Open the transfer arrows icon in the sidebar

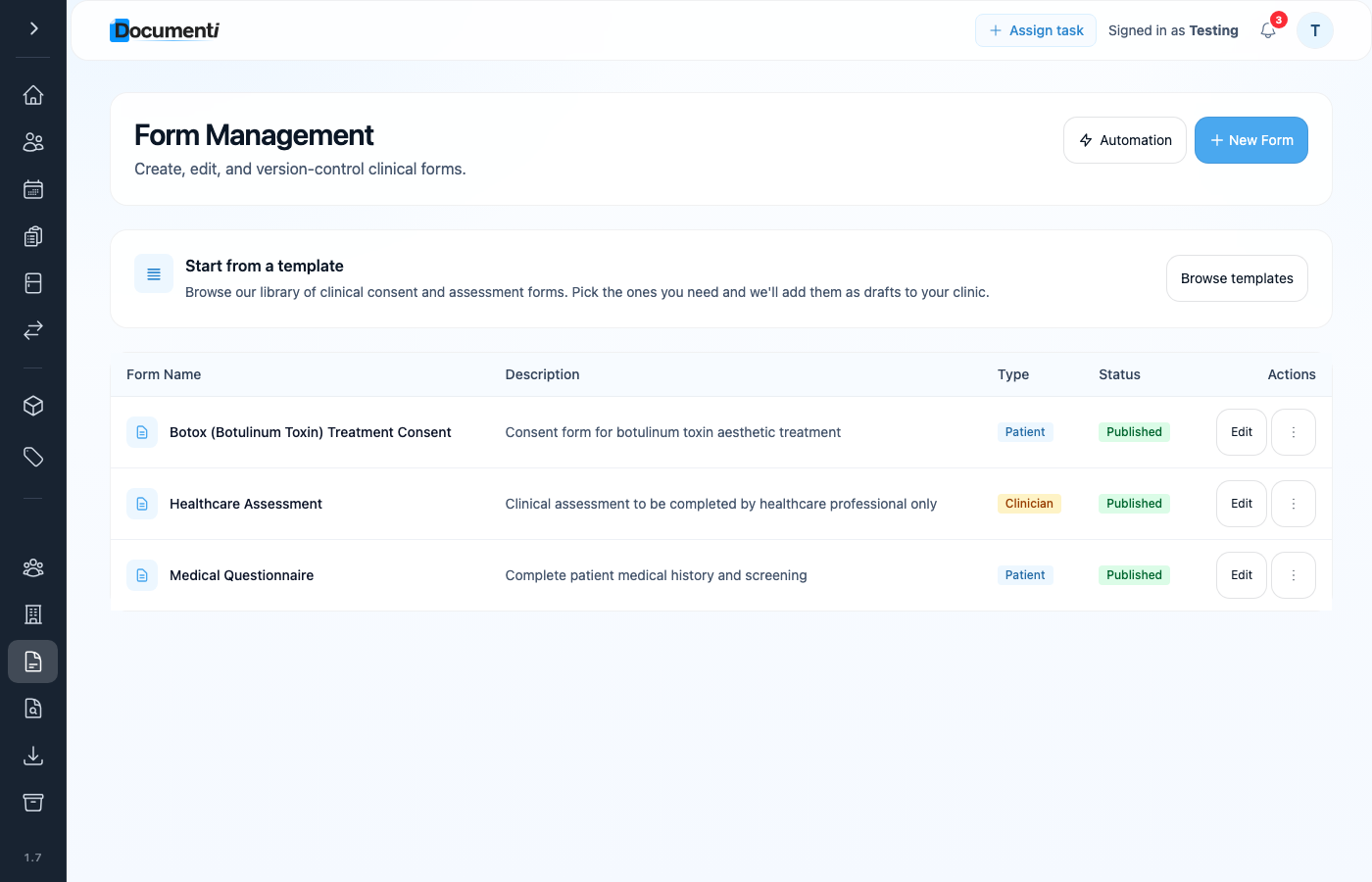[33, 330]
